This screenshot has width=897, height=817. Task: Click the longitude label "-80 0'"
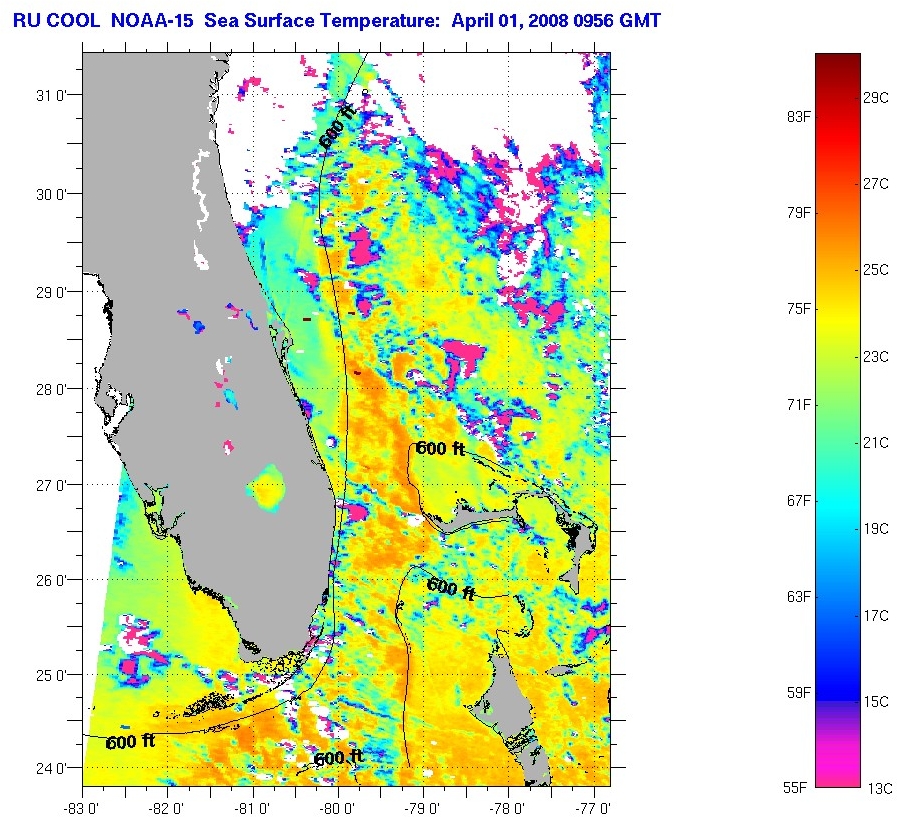pos(337,808)
